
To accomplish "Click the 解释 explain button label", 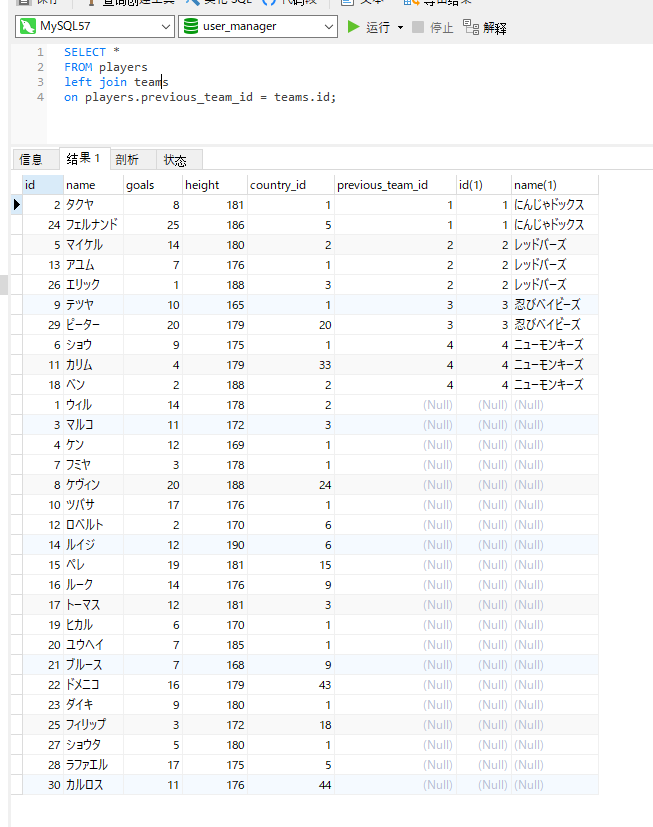I will [x=495, y=27].
